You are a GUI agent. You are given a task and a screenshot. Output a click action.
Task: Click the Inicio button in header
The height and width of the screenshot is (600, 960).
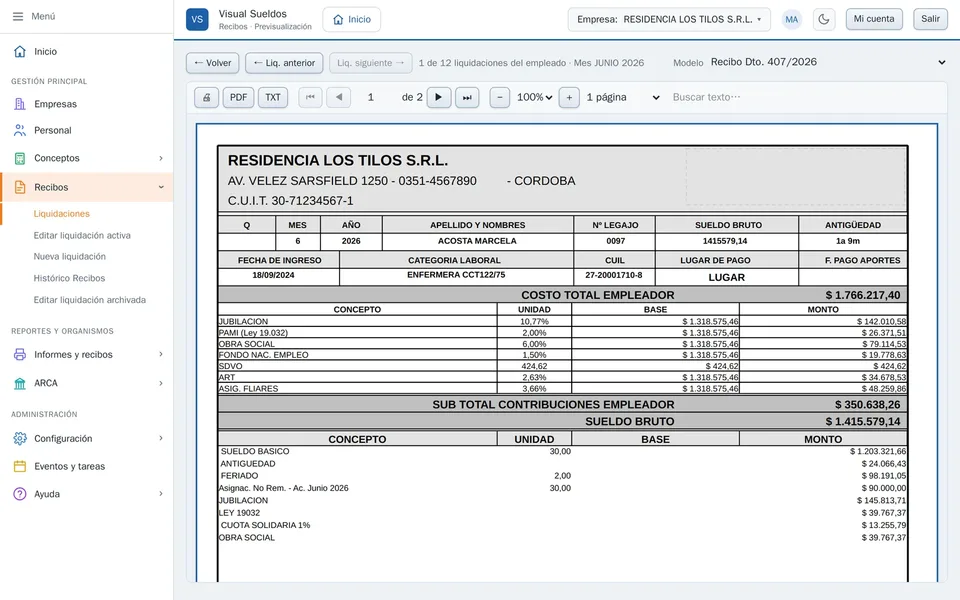(x=351, y=19)
